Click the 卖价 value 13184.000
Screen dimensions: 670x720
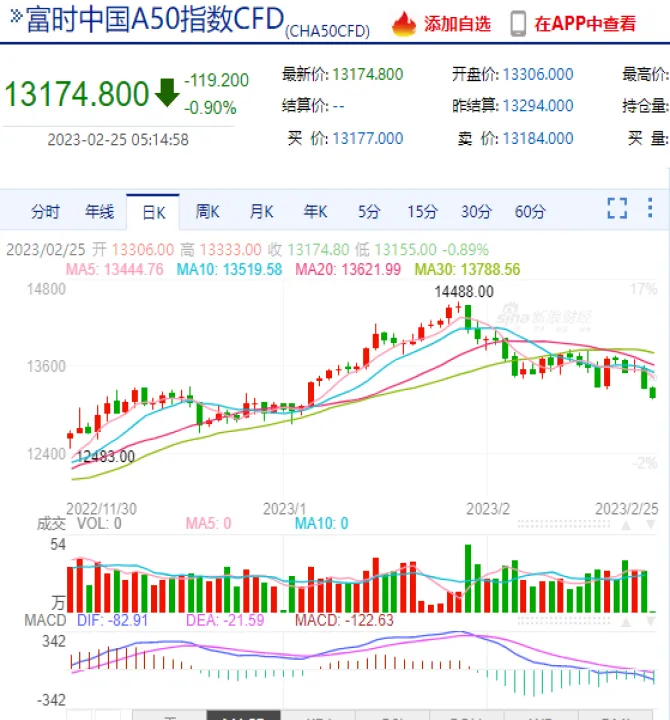[x=538, y=138]
